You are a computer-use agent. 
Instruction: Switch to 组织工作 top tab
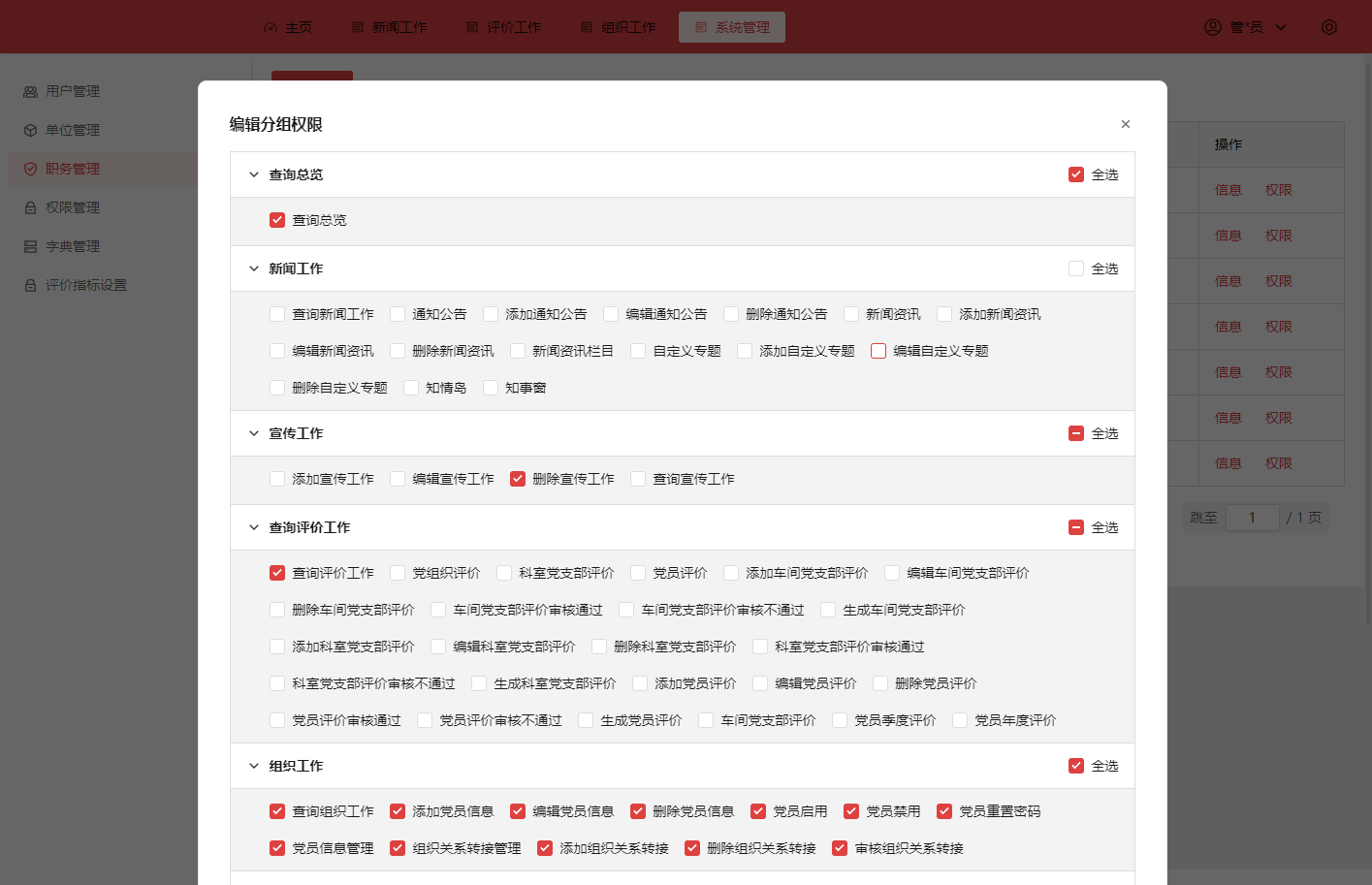pyautogui.click(x=618, y=27)
